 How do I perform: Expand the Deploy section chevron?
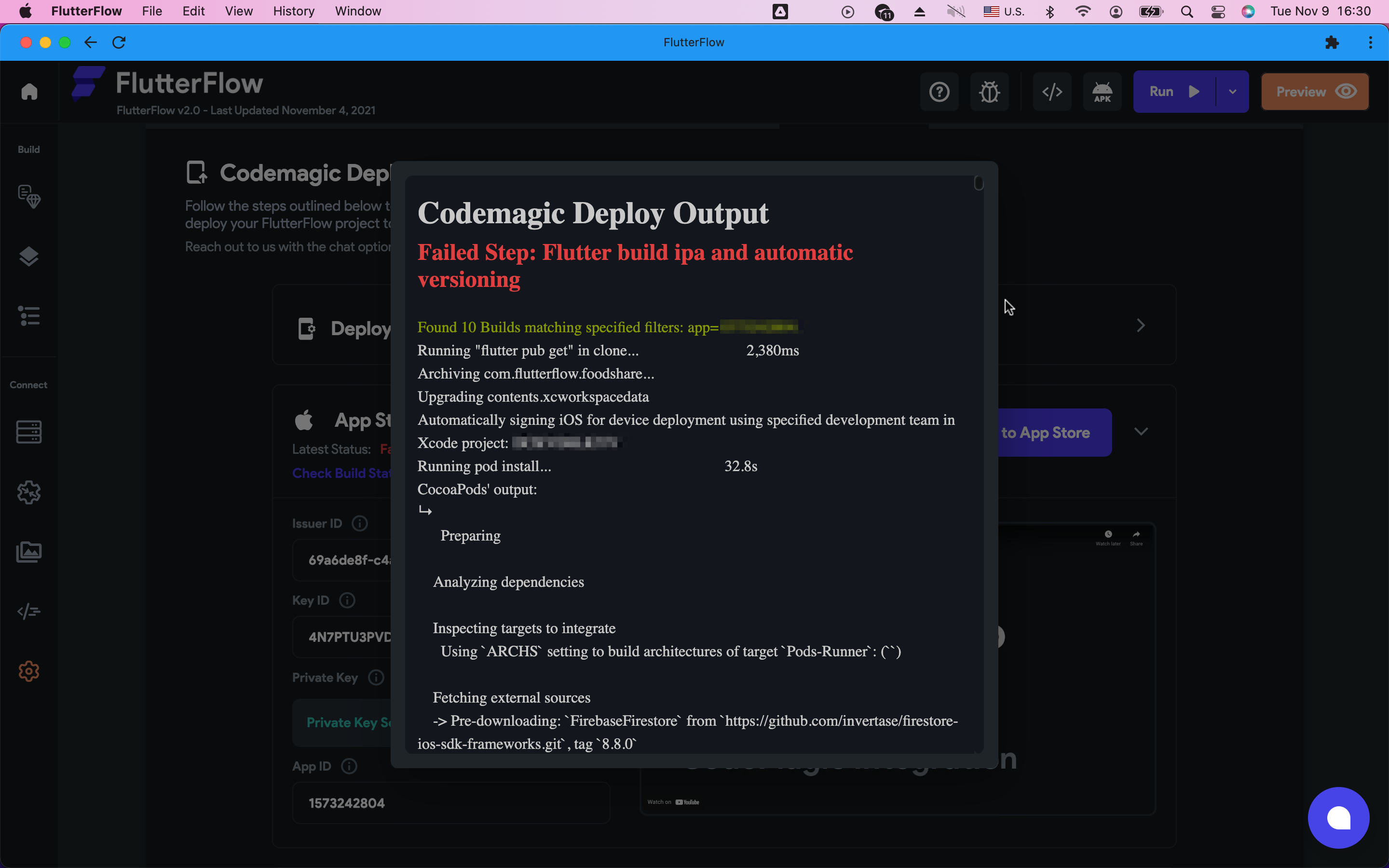(x=1141, y=325)
